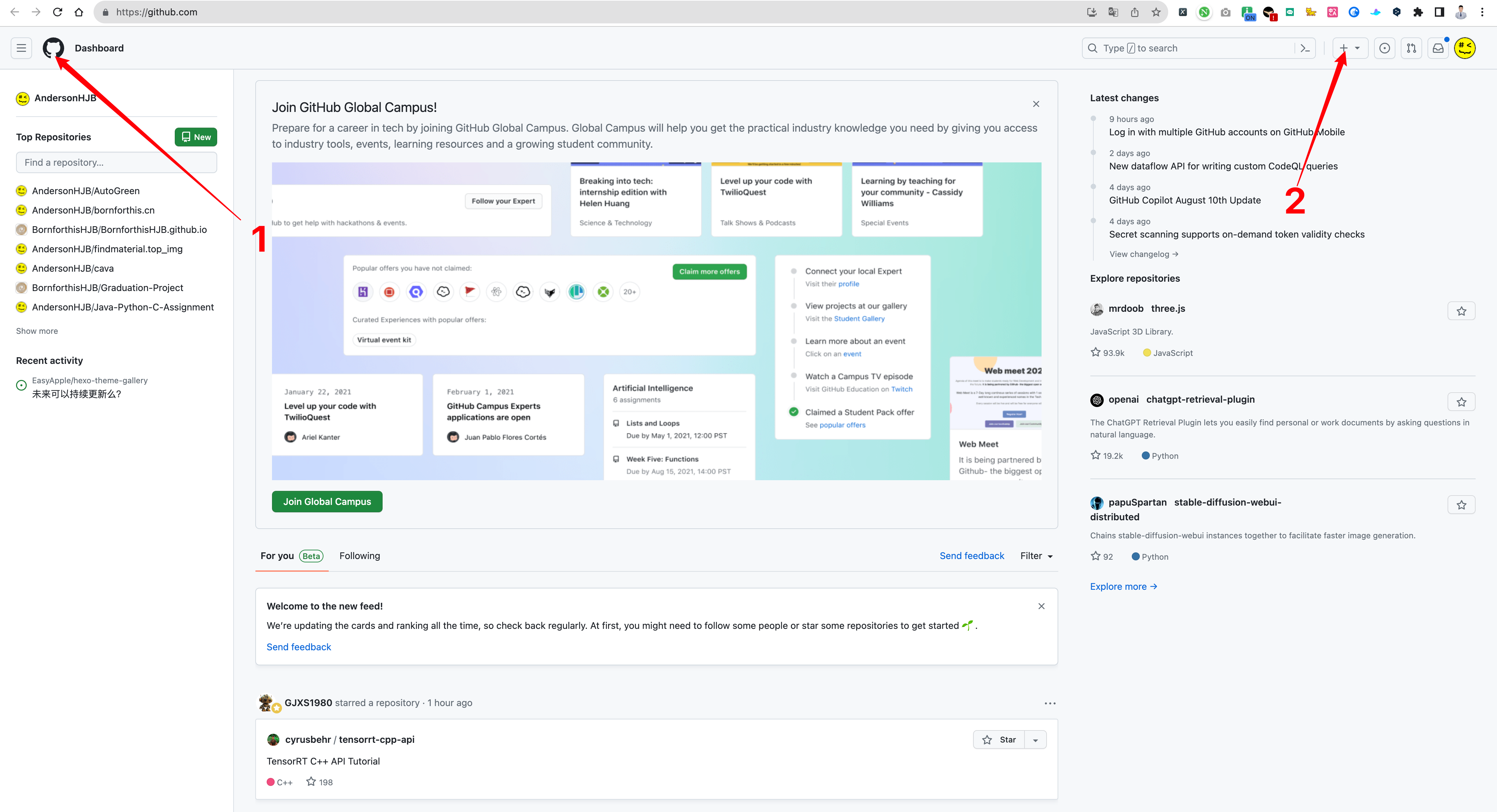
Task: Bookmark this page with star icon
Action: [x=1156, y=12]
